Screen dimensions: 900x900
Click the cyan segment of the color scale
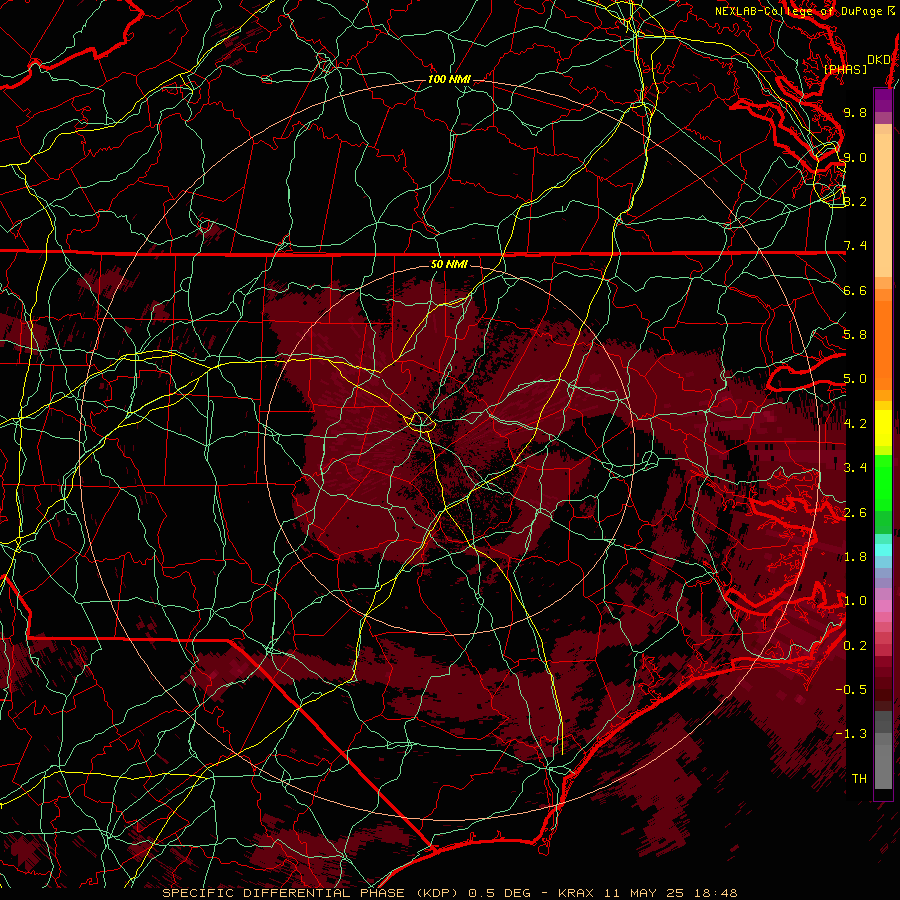point(883,550)
